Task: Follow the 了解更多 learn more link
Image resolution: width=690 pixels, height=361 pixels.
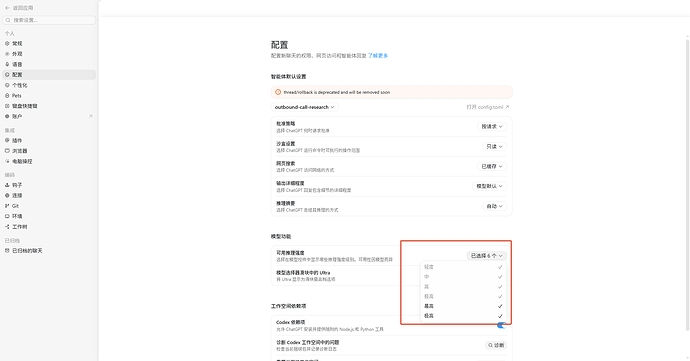Action: click(x=378, y=55)
